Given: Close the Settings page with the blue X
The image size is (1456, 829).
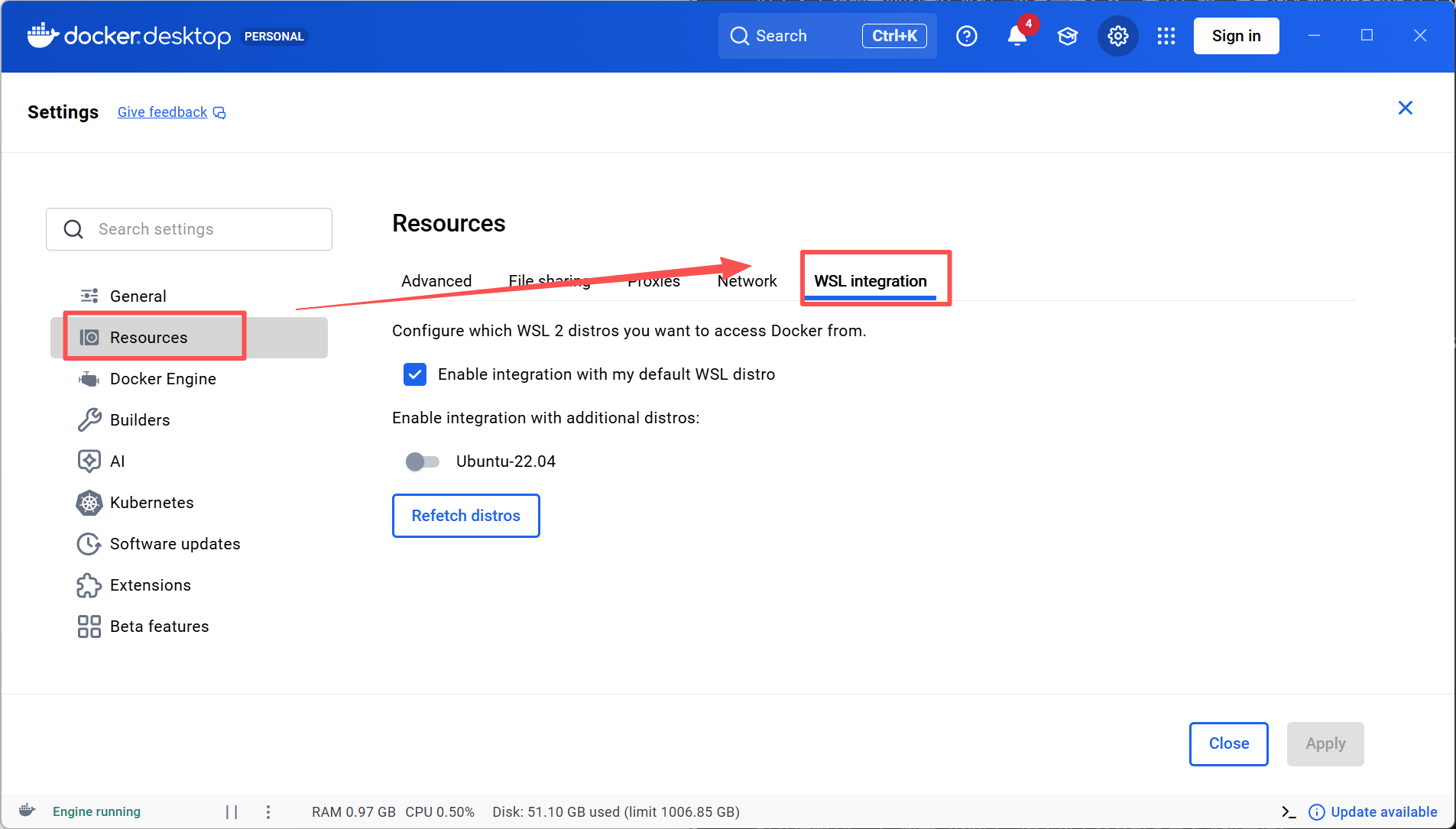Looking at the screenshot, I should pos(1405,108).
